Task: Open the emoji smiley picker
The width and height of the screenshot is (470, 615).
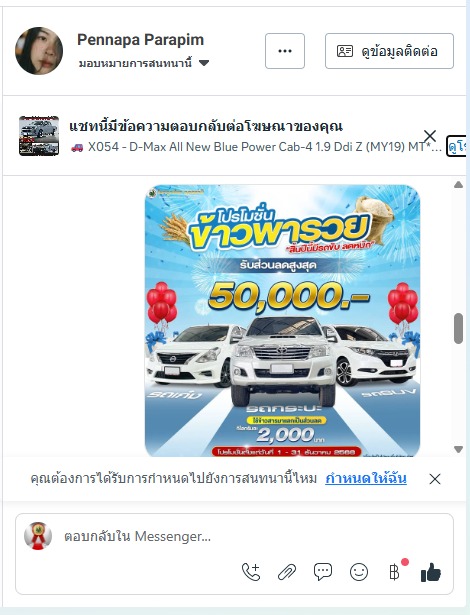Action: click(x=359, y=572)
